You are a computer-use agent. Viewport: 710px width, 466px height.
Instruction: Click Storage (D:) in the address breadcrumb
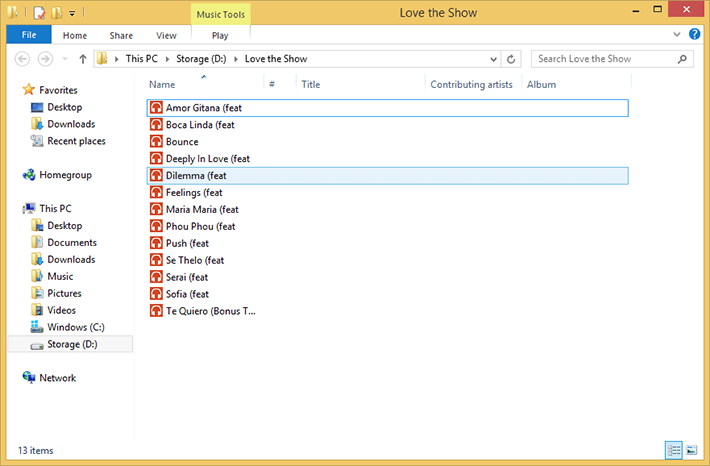201,59
